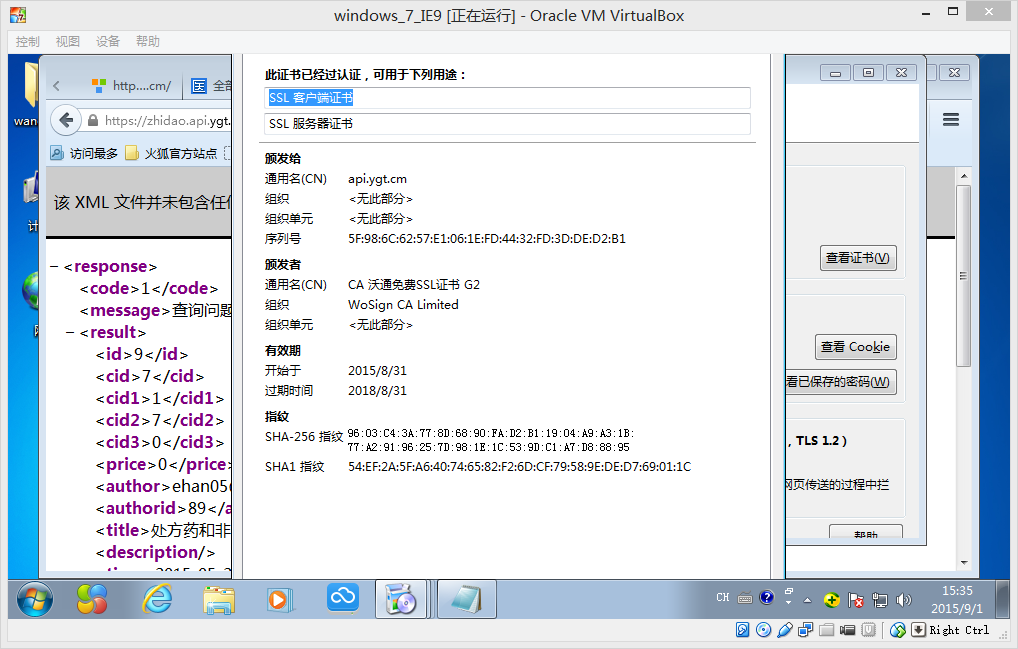Click VirtualBox hard disk activity indicator

point(743,630)
